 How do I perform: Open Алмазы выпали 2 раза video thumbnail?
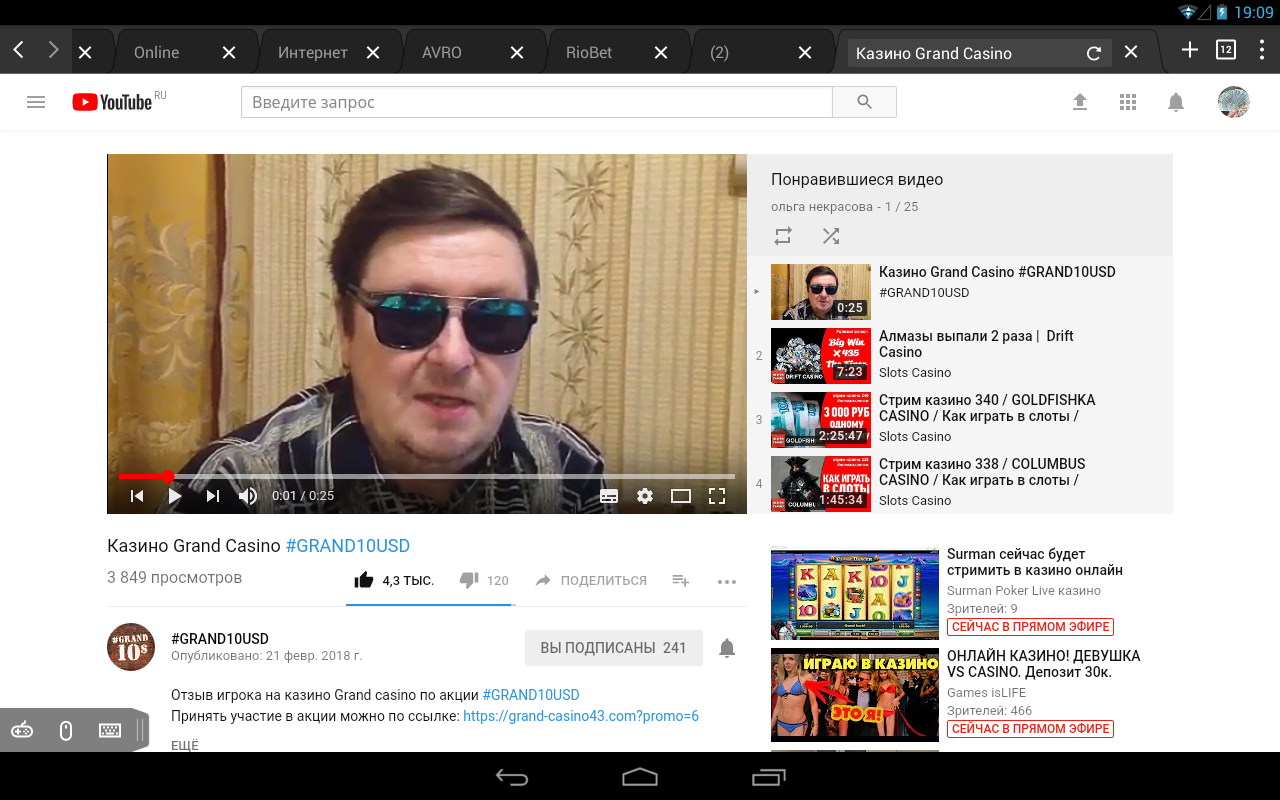(821, 356)
